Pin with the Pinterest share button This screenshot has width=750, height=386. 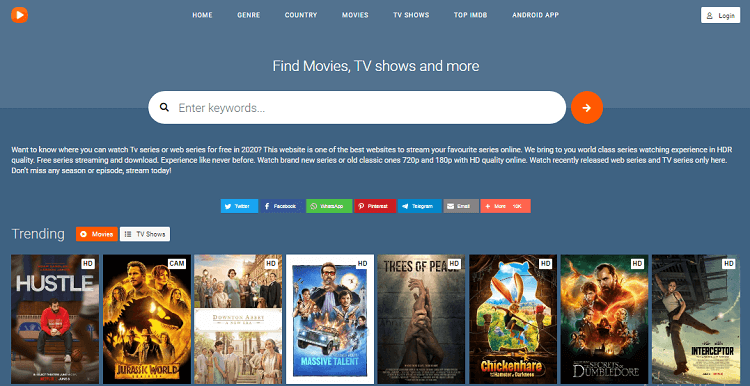coord(375,206)
